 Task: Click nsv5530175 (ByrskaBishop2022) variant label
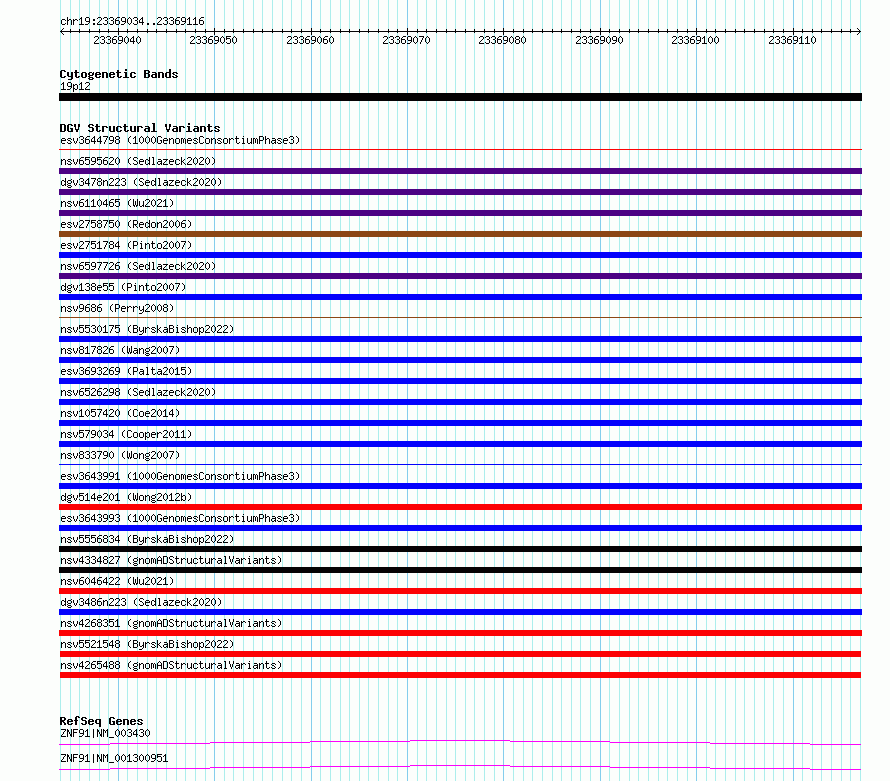click(147, 329)
